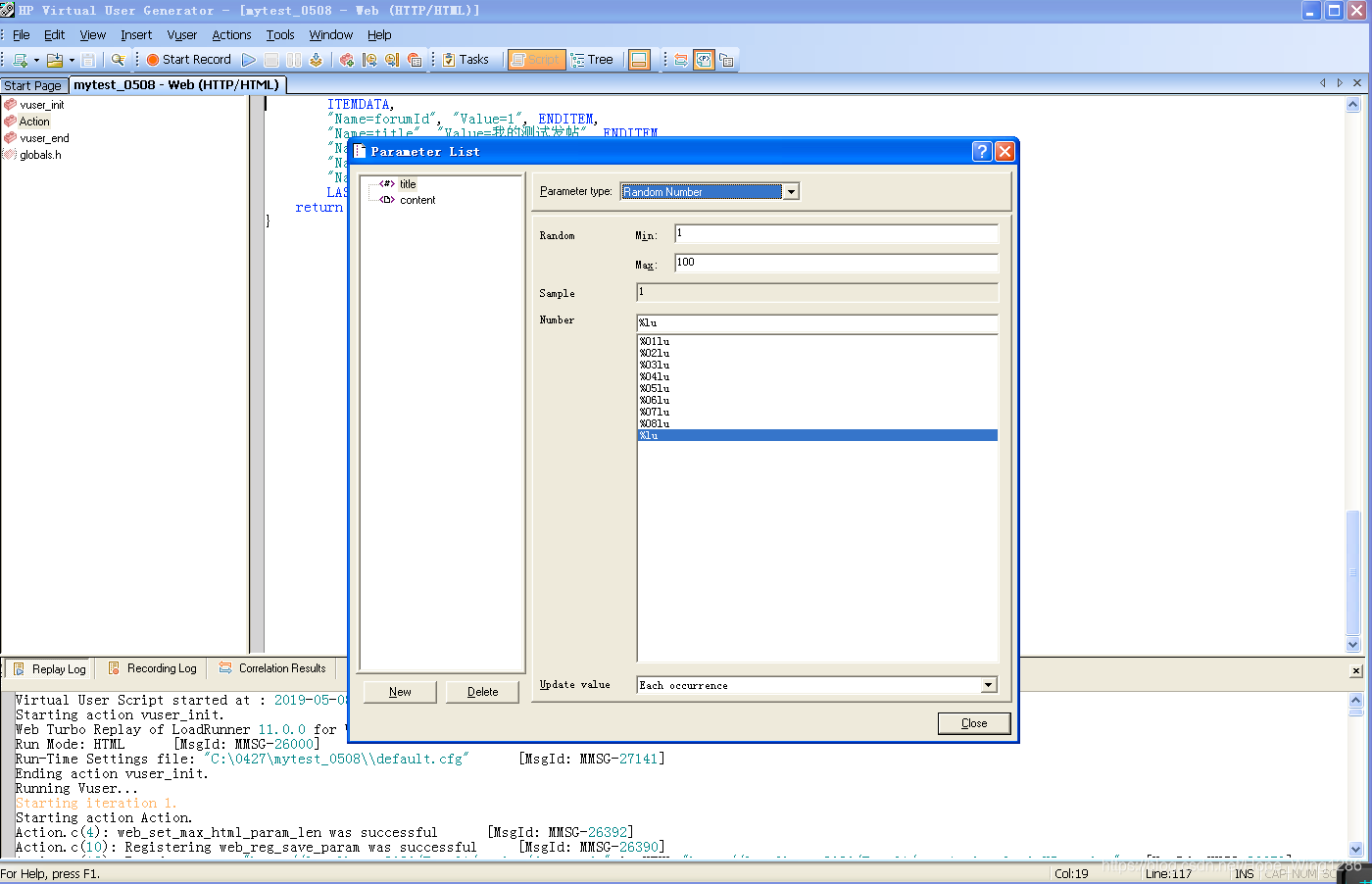
Task: Choose the %05lu number format
Action: (x=817, y=388)
